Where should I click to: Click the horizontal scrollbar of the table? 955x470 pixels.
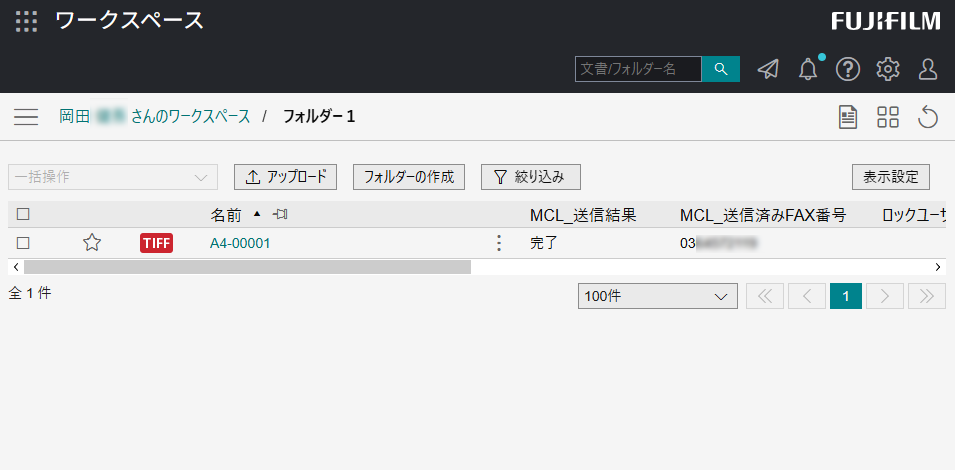(247, 267)
